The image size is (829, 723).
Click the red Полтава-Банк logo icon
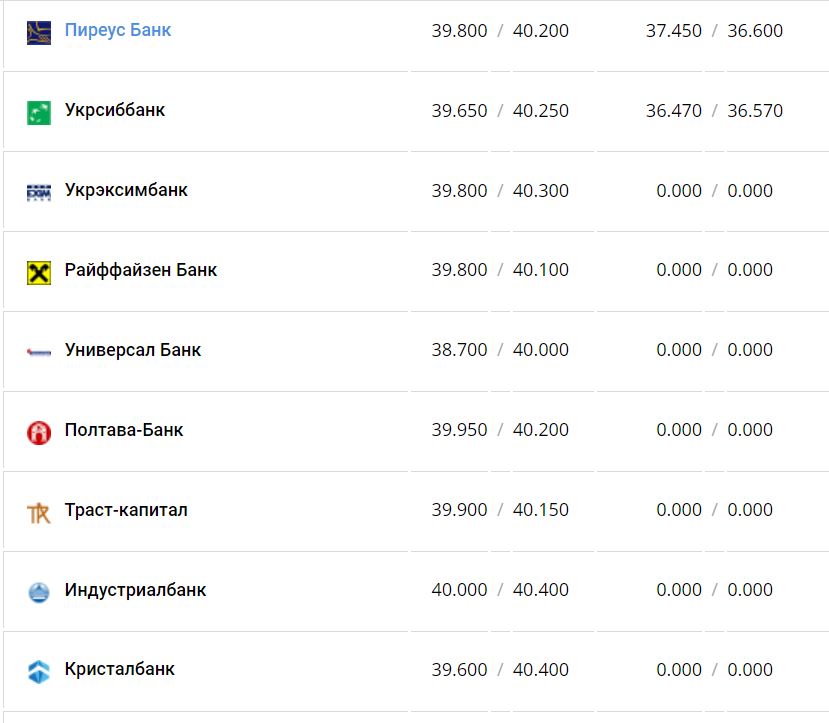pos(39,432)
